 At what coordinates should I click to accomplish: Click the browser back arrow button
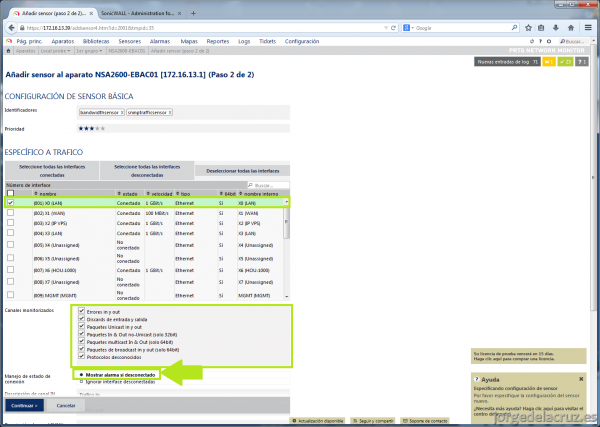point(11,28)
